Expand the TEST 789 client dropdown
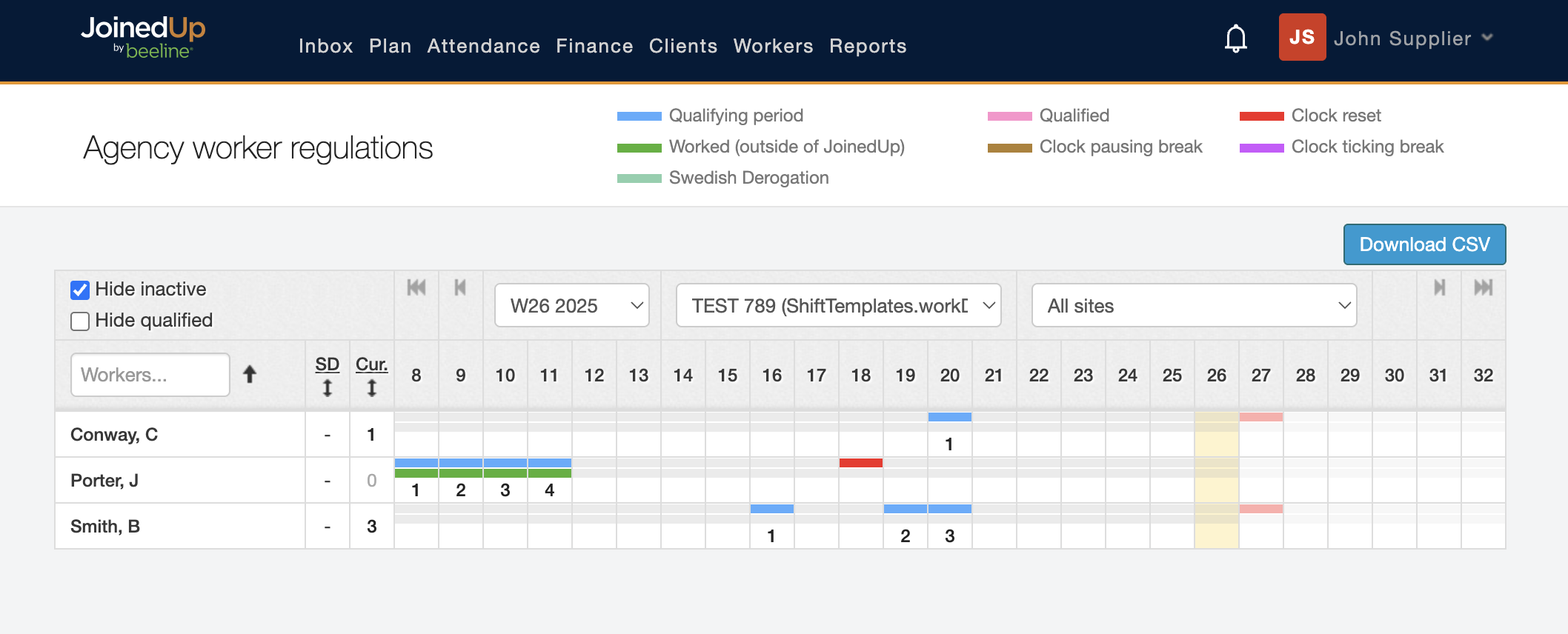The height and width of the screenshot is (634, 1568). [838, 306]
